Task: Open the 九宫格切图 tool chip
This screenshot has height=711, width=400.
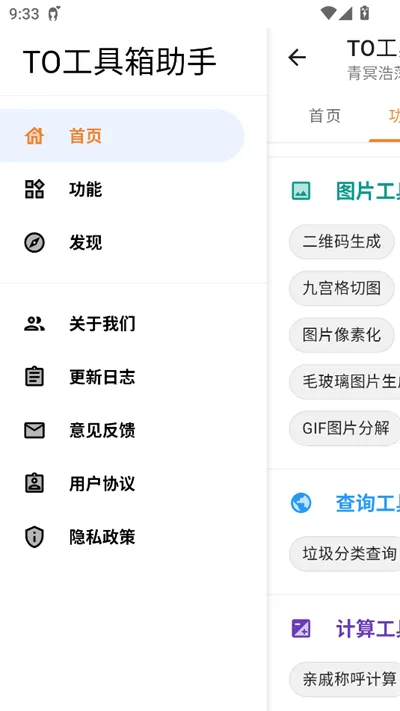Action: (x=341, y=288)
